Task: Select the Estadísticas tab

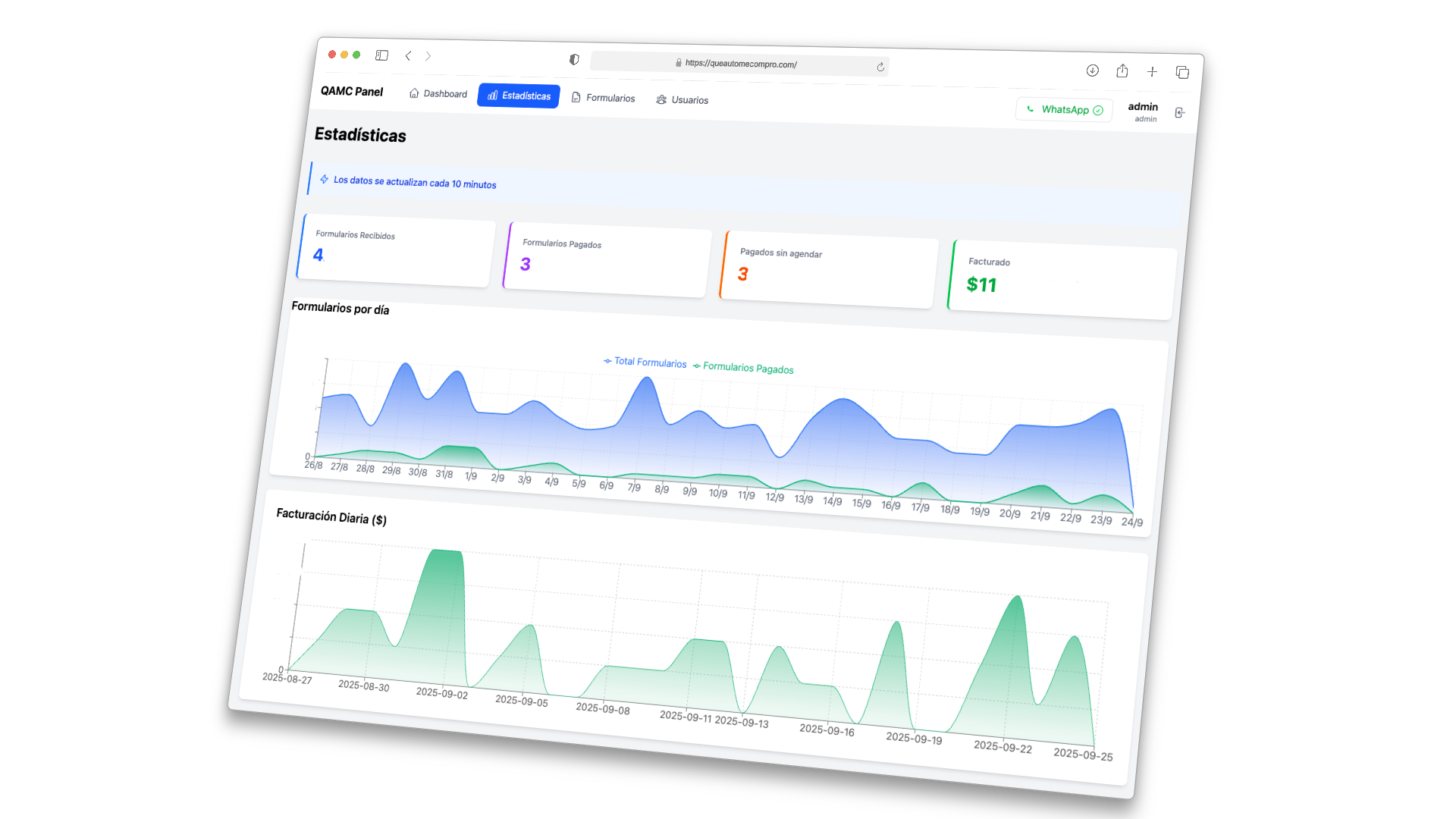Action: coord(519,96)
